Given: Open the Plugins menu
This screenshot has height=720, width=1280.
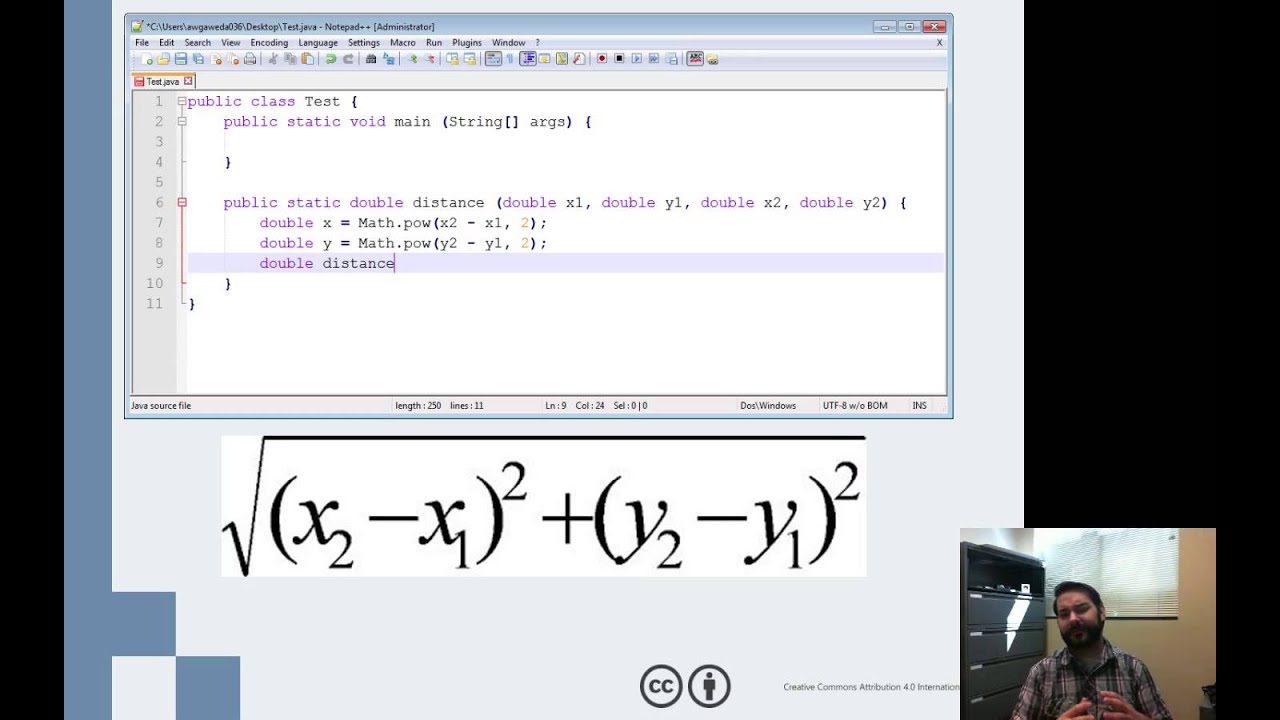Looking at the screenshot, I should click(x=467, y=43).
